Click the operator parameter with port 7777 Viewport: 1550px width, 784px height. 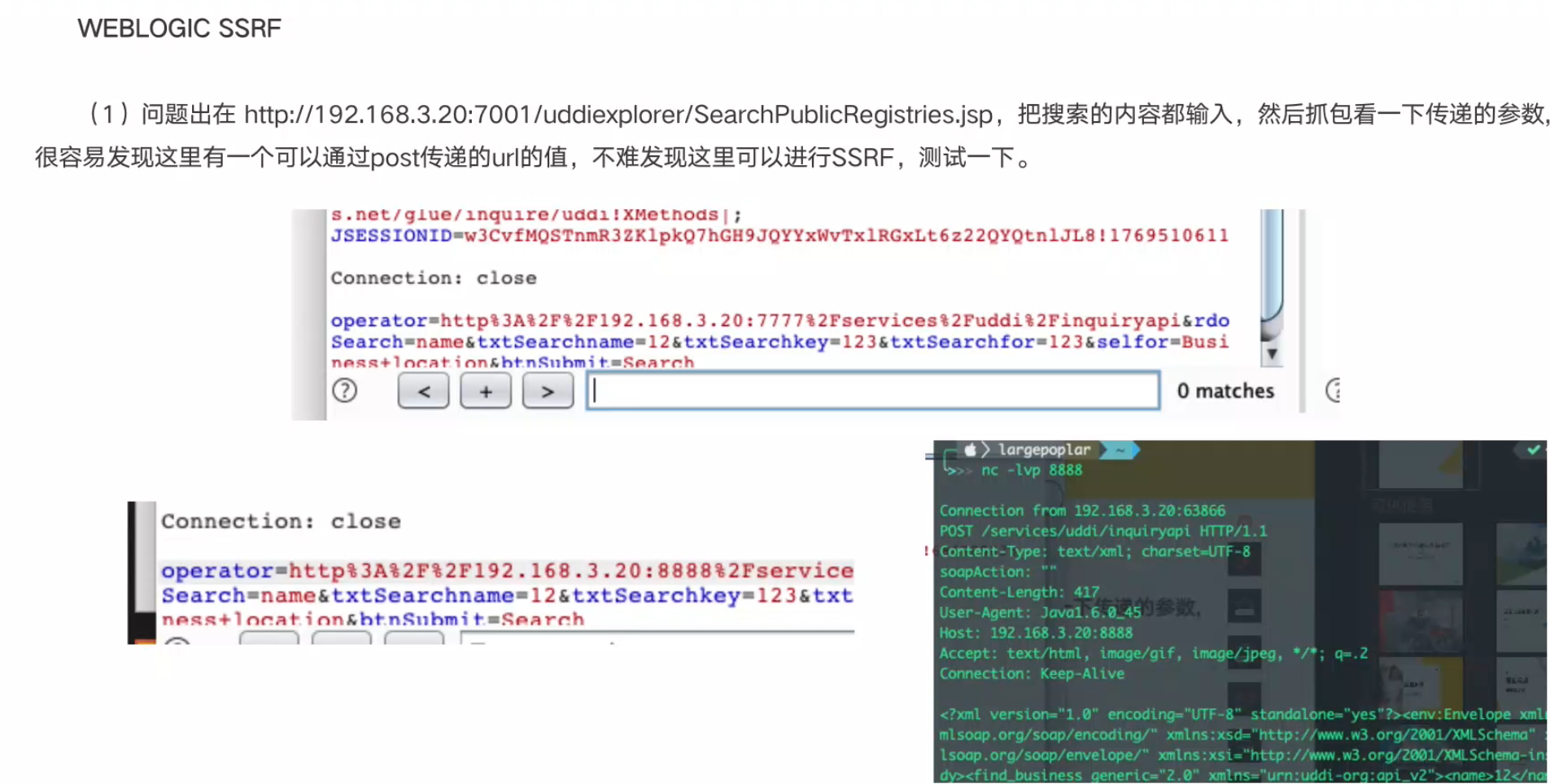pos(779,320)
